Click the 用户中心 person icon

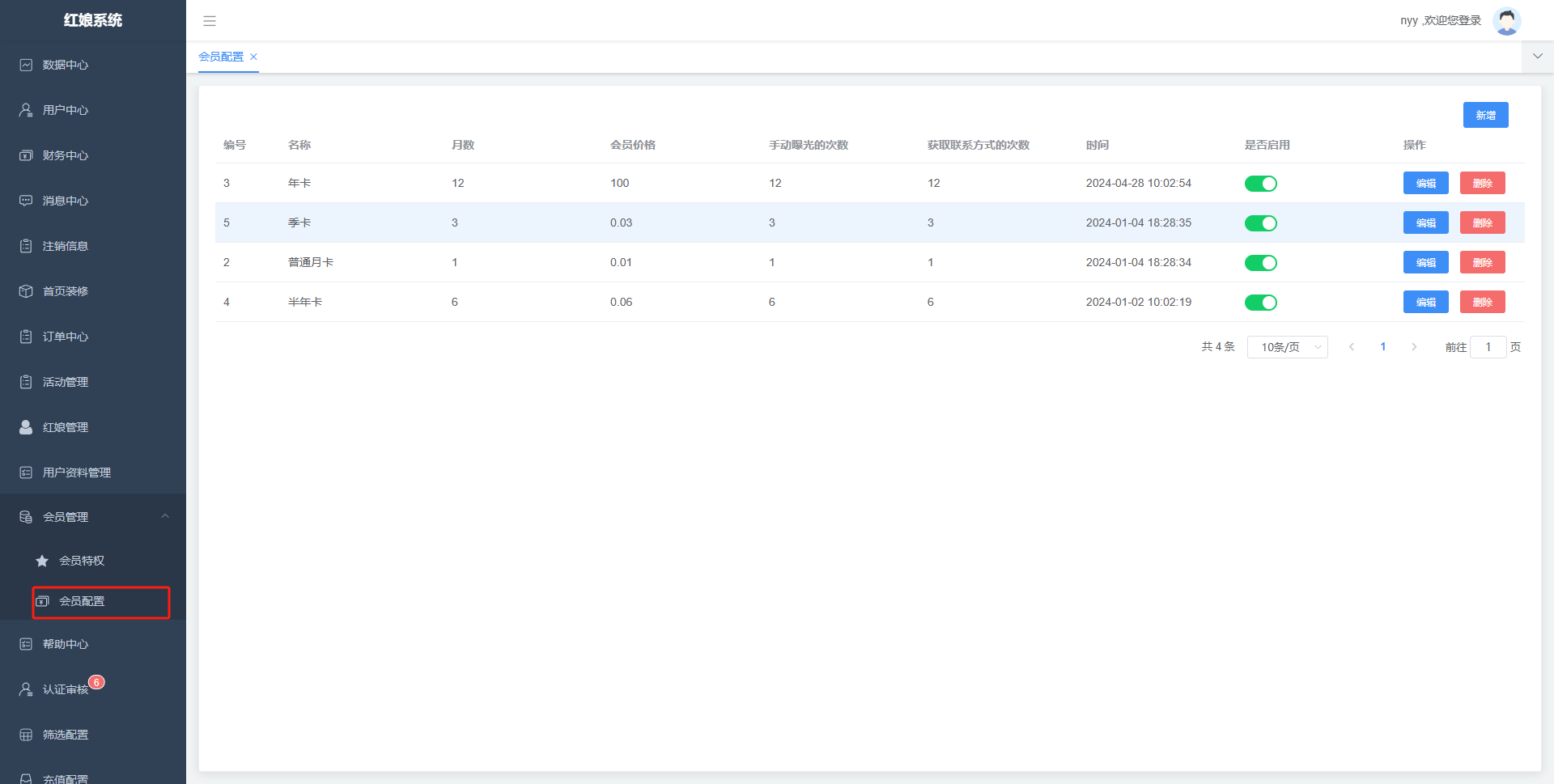pos(26,110)
